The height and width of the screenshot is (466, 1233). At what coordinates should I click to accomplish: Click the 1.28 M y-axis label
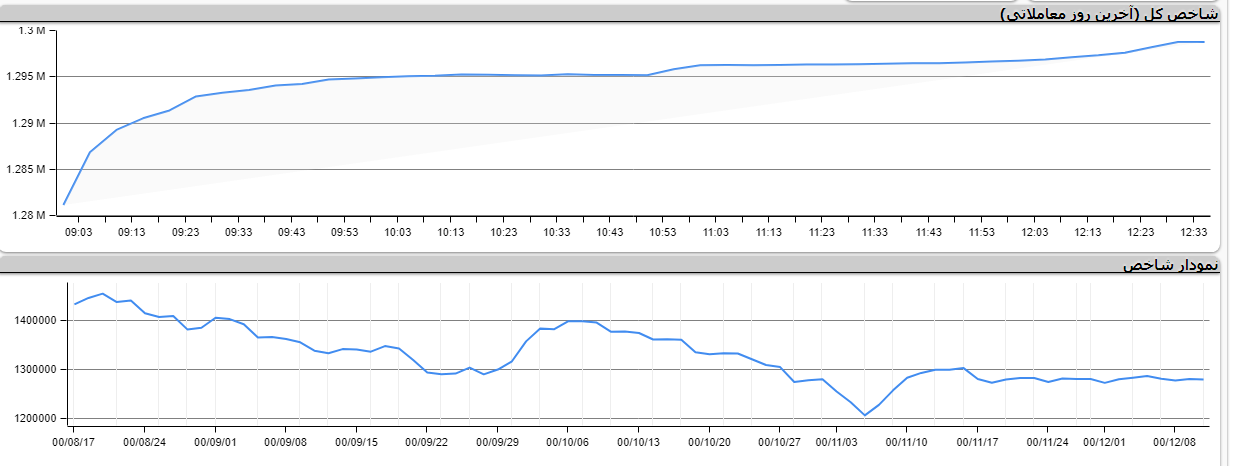[30, 215]
